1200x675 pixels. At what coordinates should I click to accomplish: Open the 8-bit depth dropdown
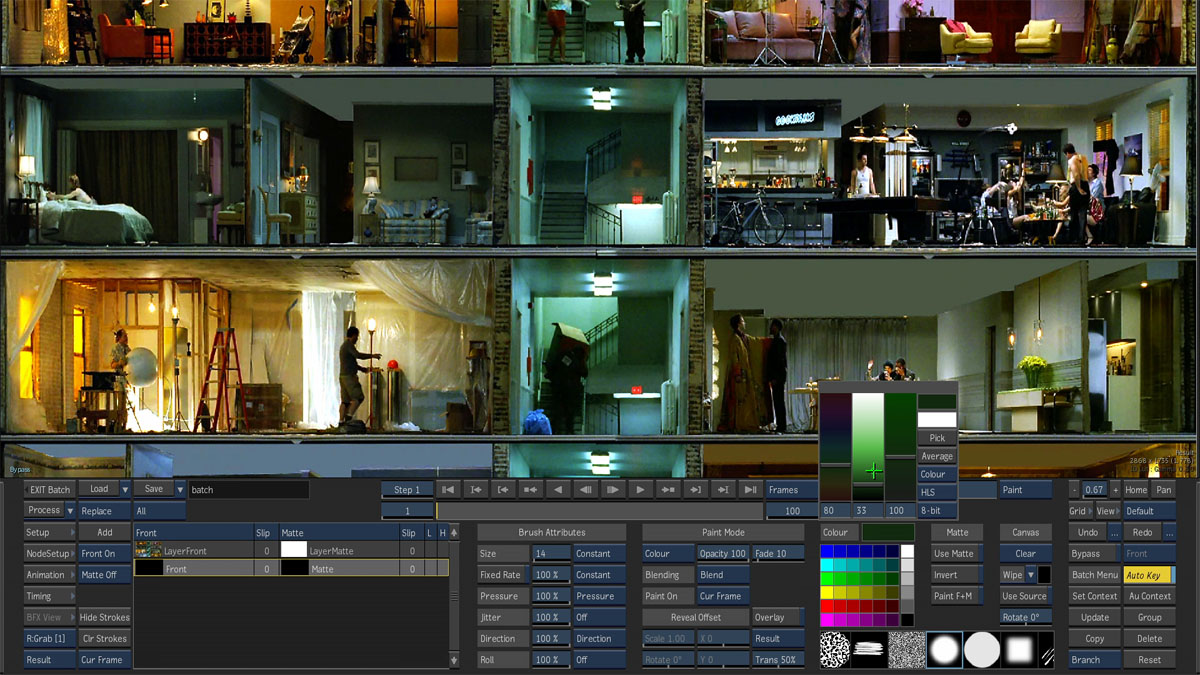click(937, 511)
